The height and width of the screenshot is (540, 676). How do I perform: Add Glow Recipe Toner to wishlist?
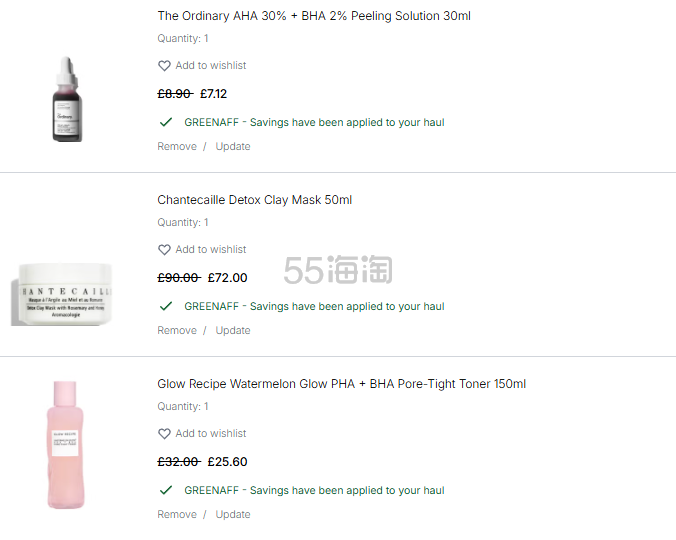210,434
